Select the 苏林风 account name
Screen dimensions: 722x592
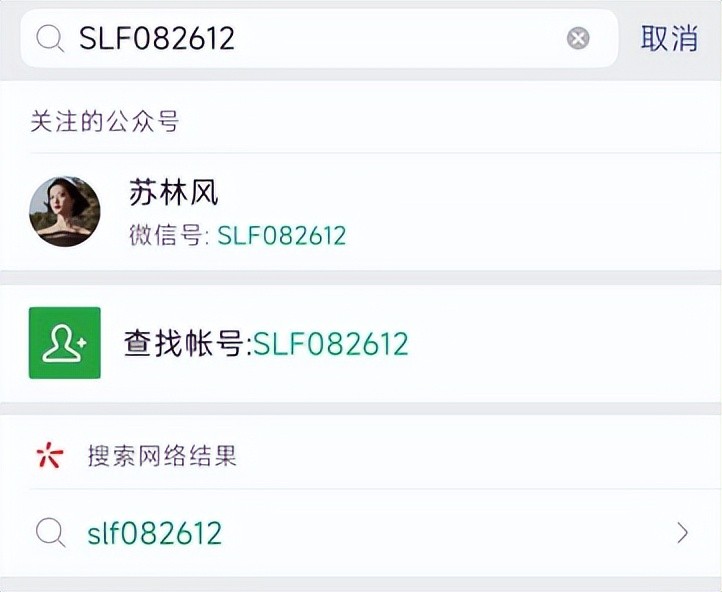pos(173,191)
